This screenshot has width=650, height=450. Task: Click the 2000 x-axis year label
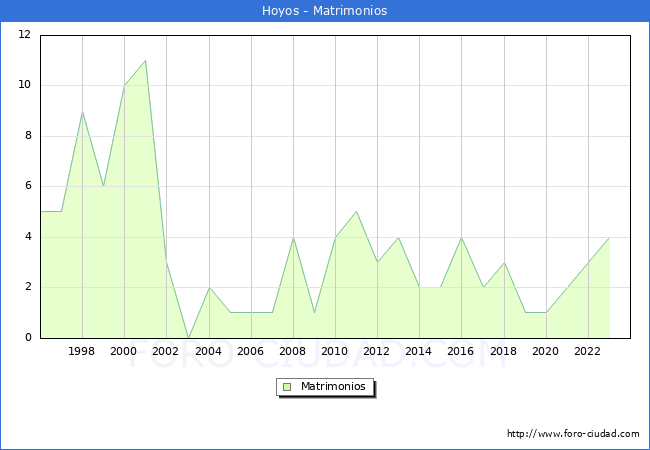(123, 351)
